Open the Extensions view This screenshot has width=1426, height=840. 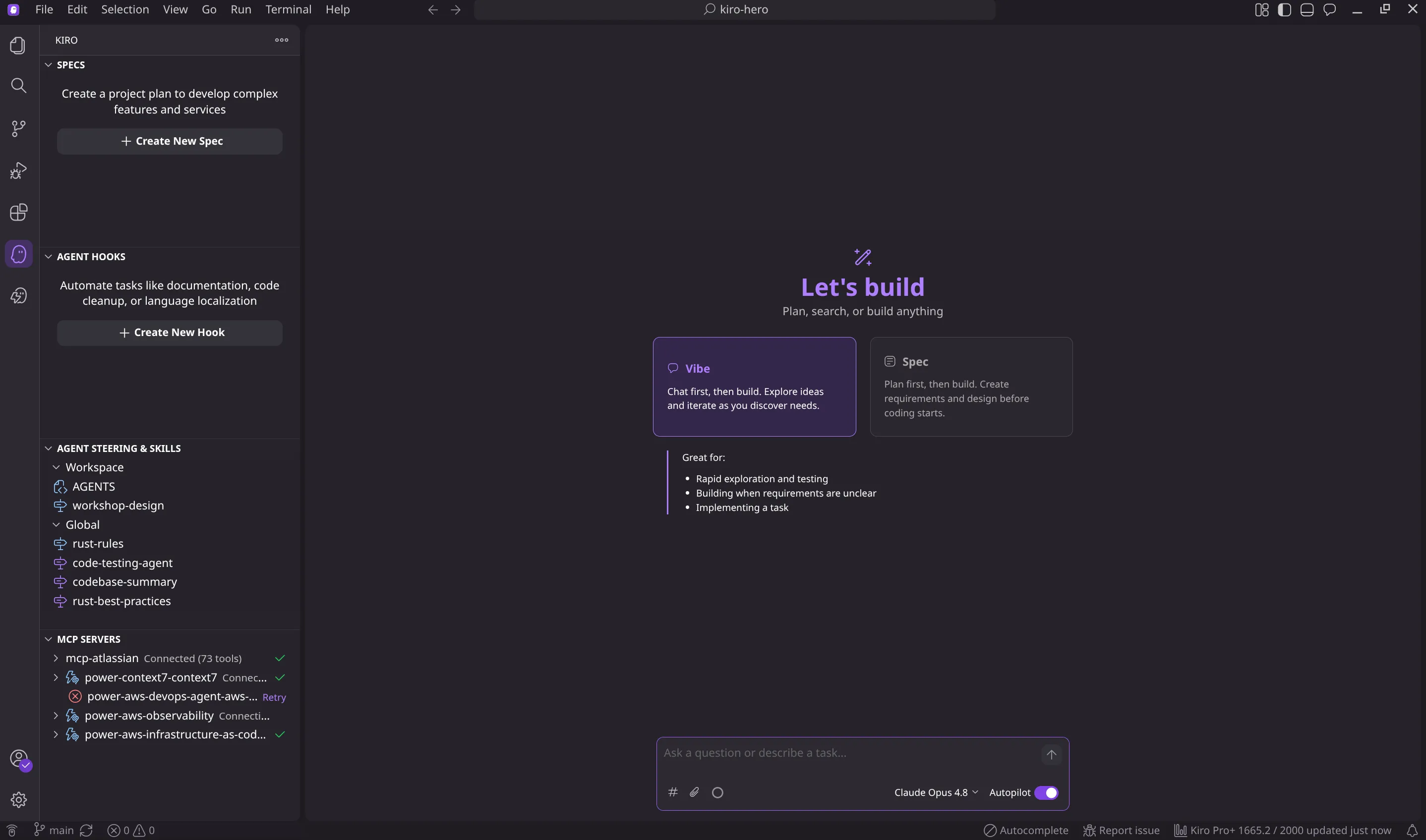[x=18, y=212]
